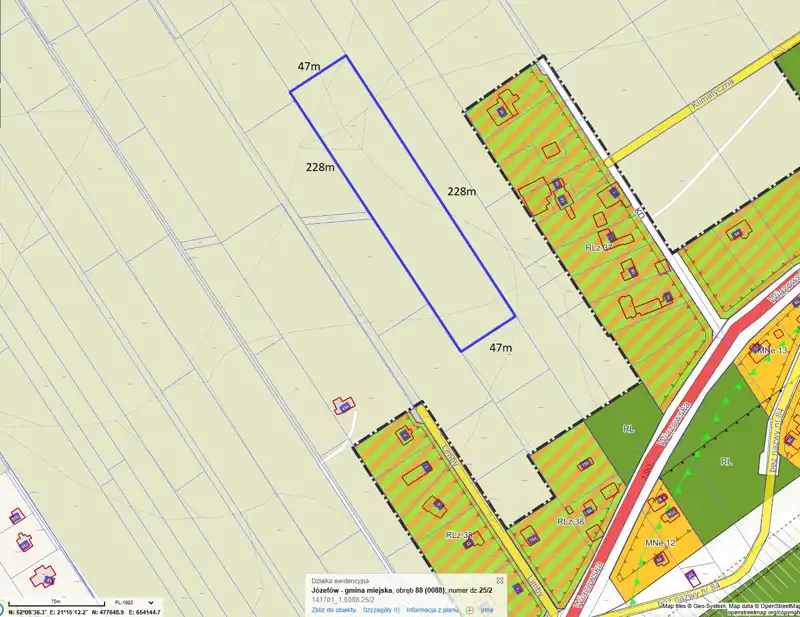The width and height of the screenshot is (800, 617).
Task: Click the OpenStreetMap copyright link
Action: click(764, 612)
